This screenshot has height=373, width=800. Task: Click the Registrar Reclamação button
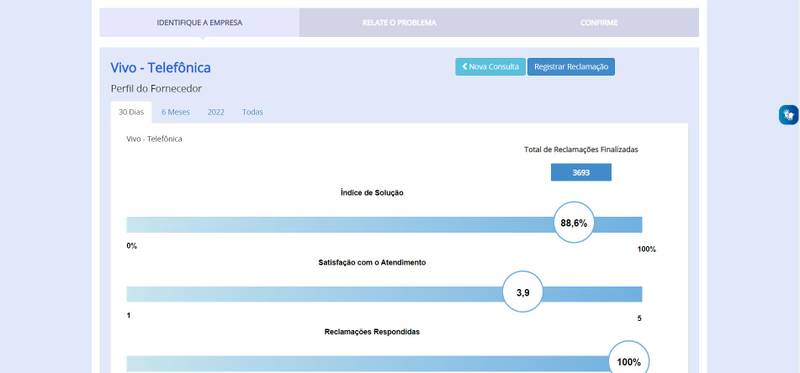coord(571,67)
